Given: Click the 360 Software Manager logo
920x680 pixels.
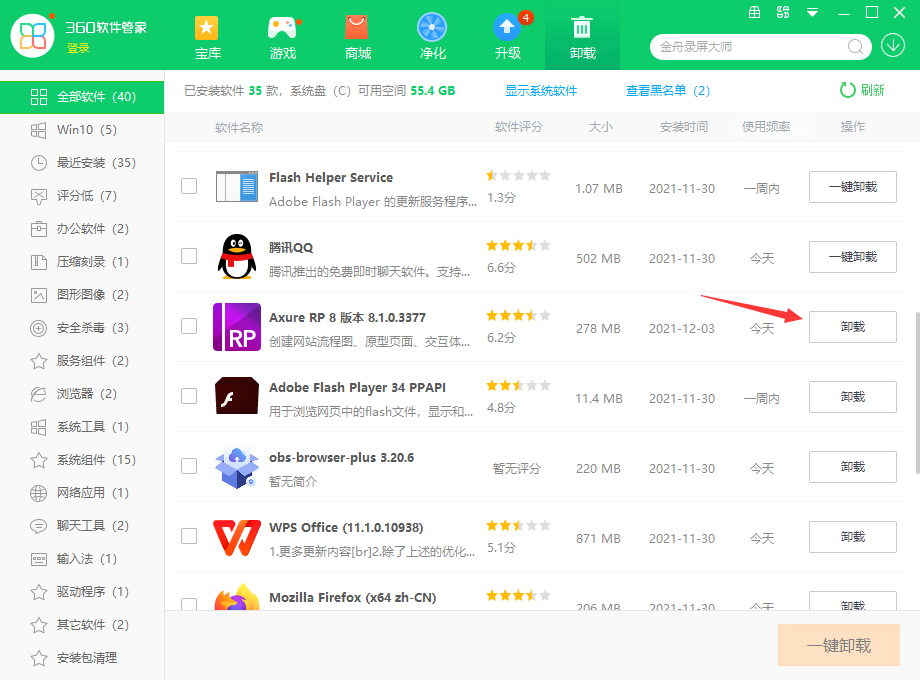Looking at the screenshot, I should [x=33, y=36].
